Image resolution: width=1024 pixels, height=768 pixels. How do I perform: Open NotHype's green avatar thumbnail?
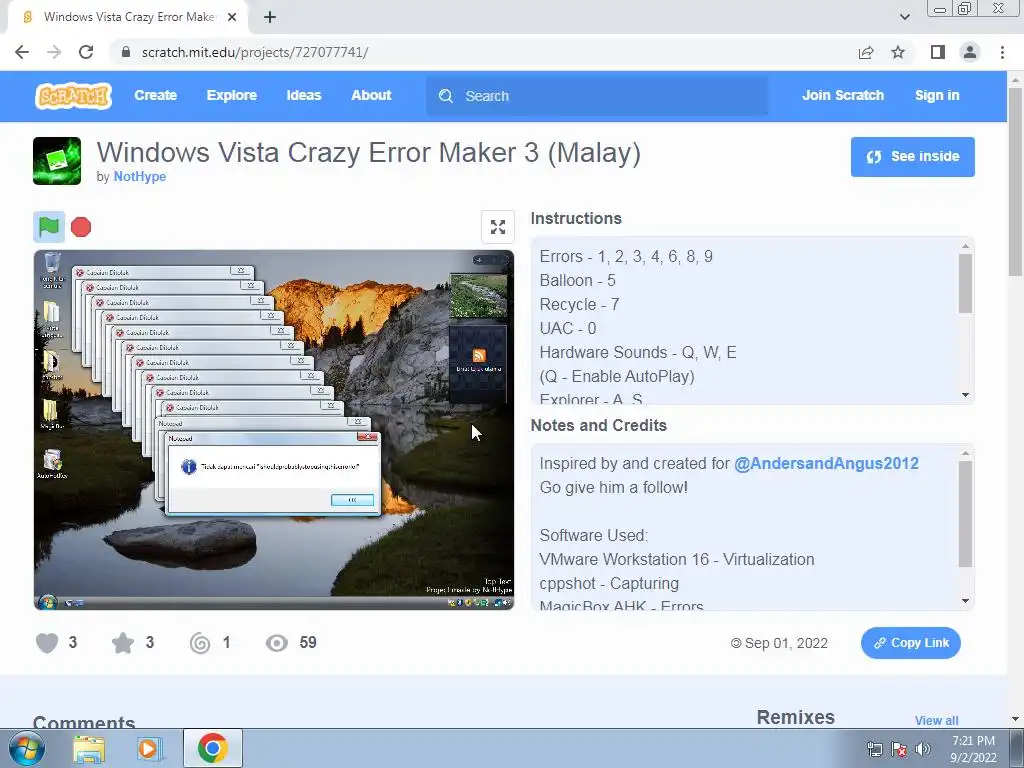[x=57, y=161]
